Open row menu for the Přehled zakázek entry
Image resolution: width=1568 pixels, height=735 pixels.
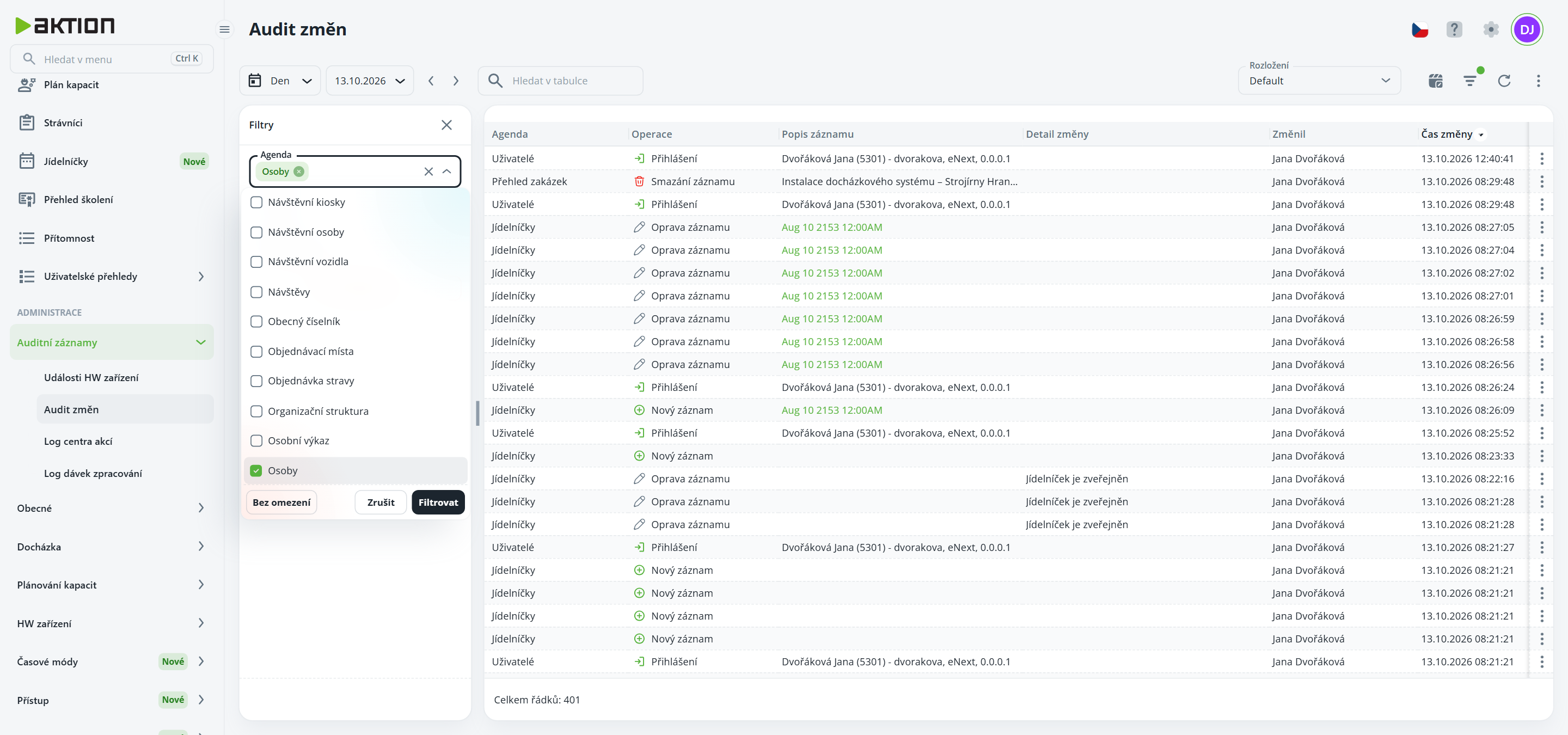(1541, 181)
